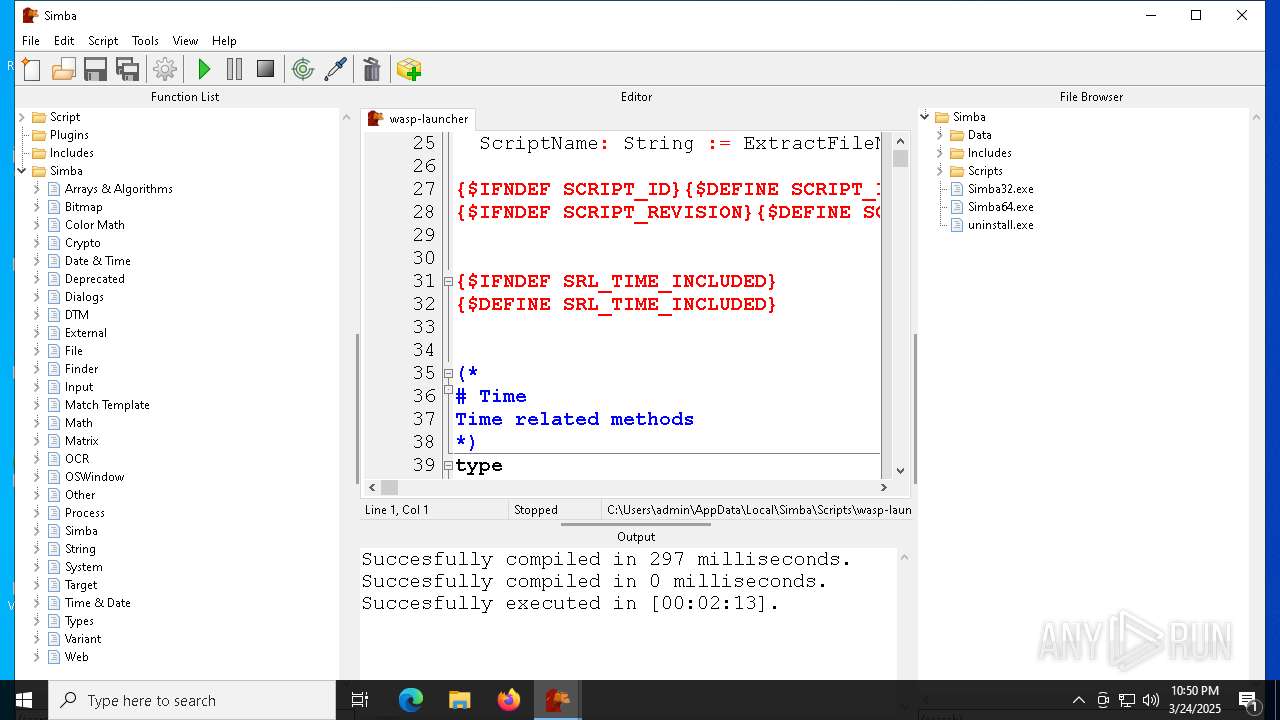
Task: Click the Stopped status indicator
Action: coord(536,510)
